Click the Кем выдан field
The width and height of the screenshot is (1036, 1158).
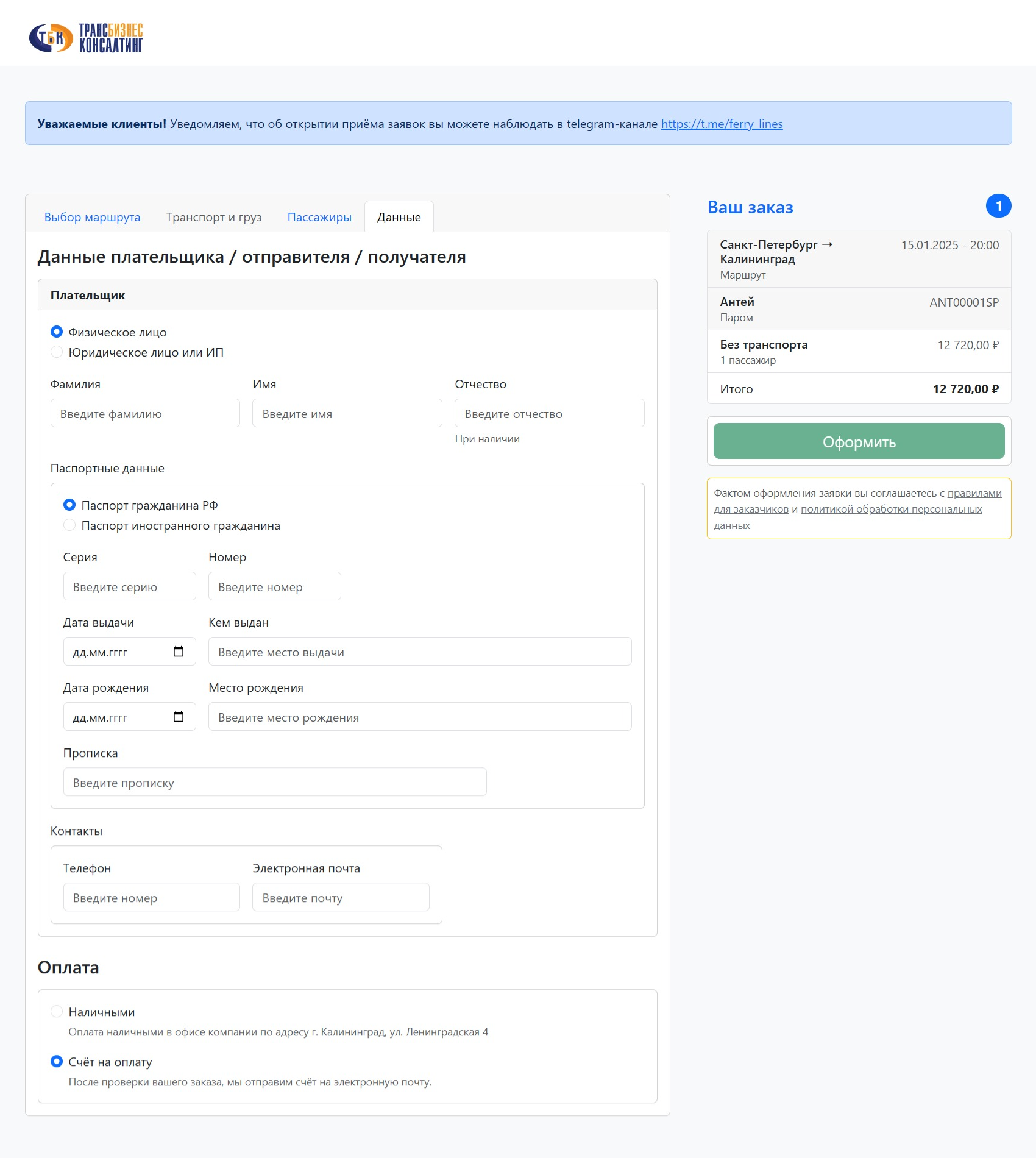(420, 652)
